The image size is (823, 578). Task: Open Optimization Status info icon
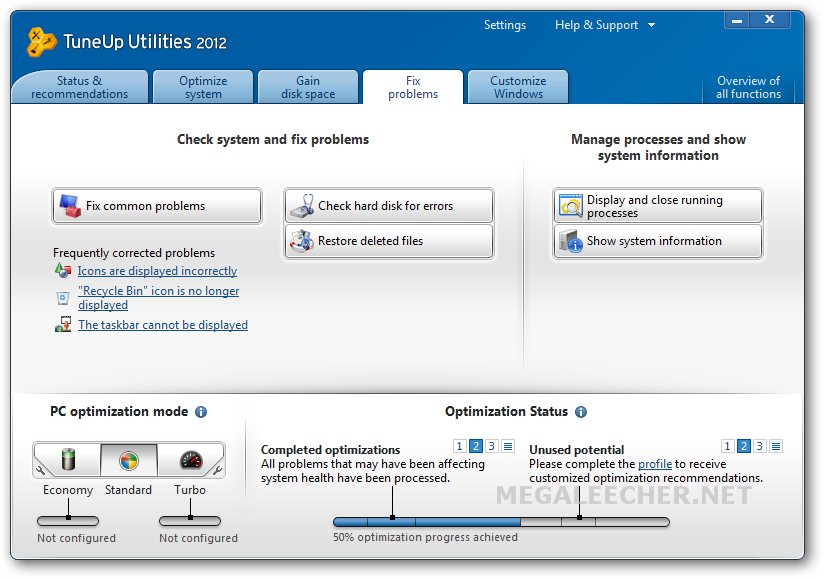581,412
